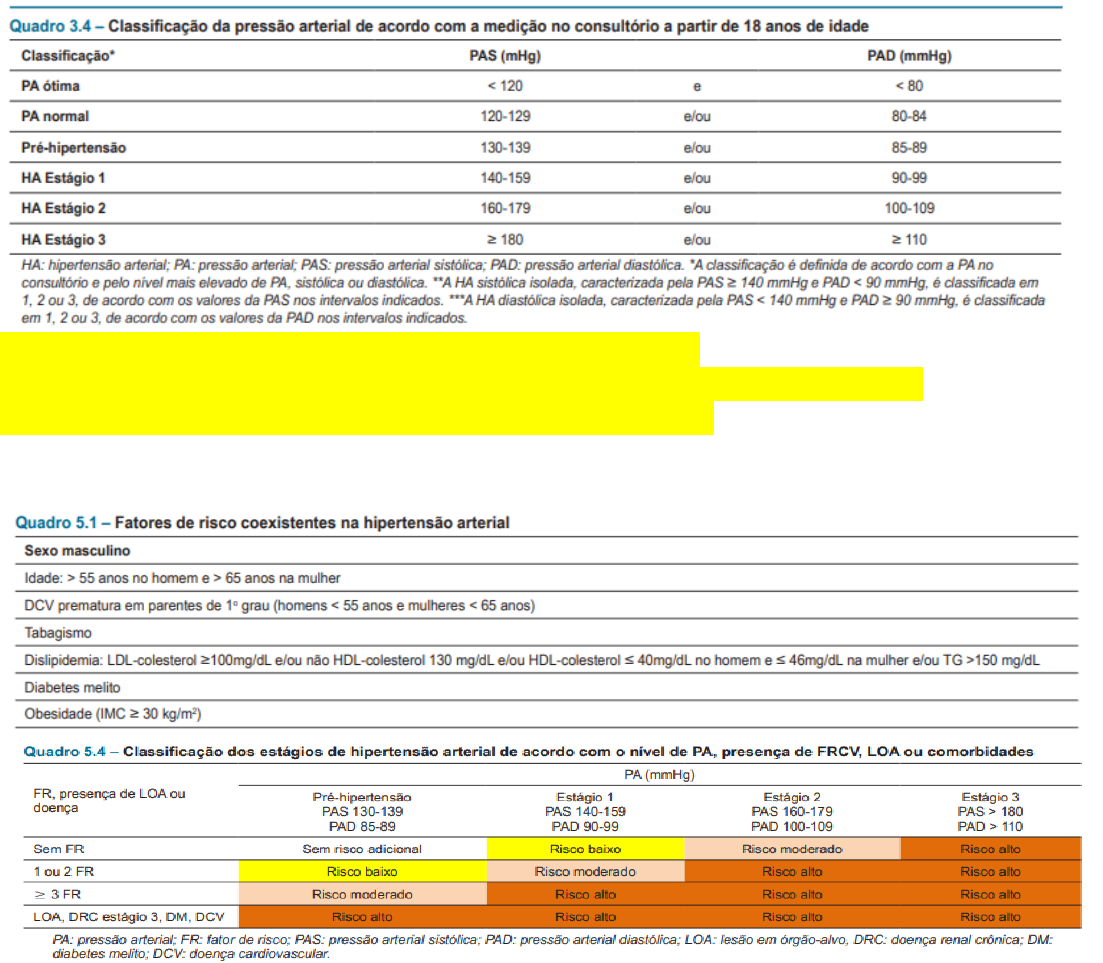
Task: Select the 'Diabetes melito' row
Action: point(70,687)
